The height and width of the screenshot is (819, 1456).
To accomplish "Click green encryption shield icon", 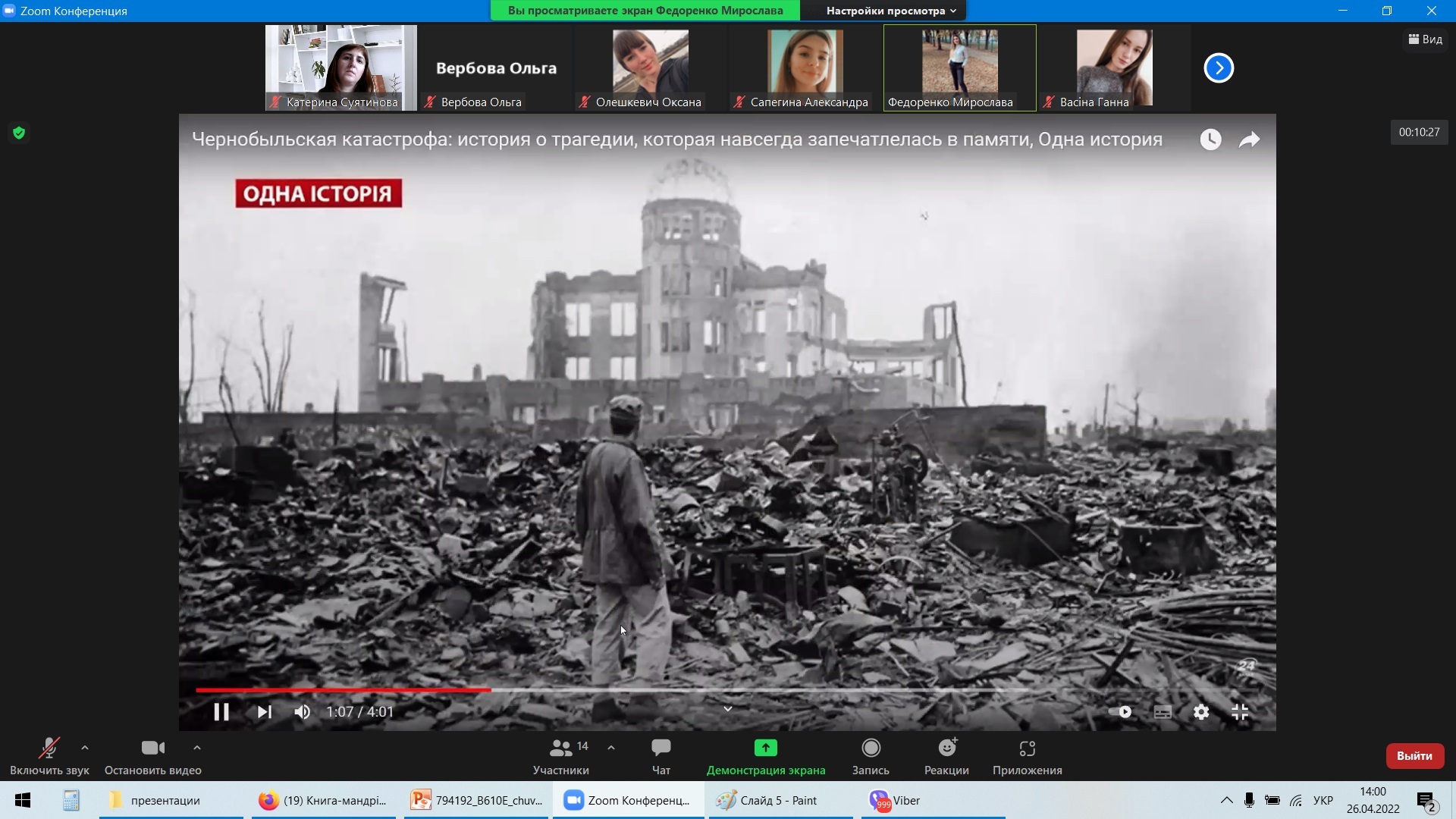I will coord(19,133).
